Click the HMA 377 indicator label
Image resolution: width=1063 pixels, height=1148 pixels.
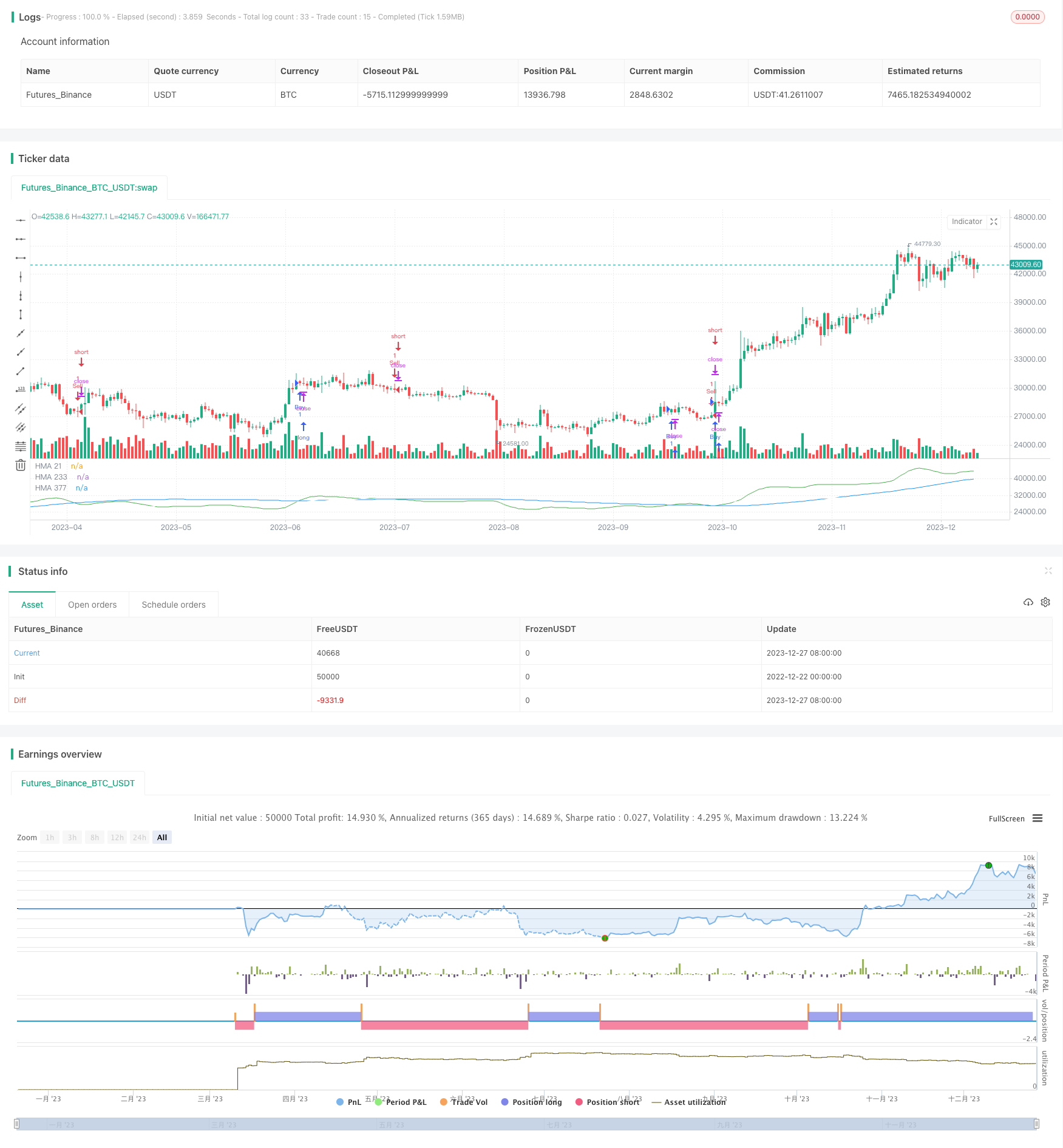pos(50,488)
